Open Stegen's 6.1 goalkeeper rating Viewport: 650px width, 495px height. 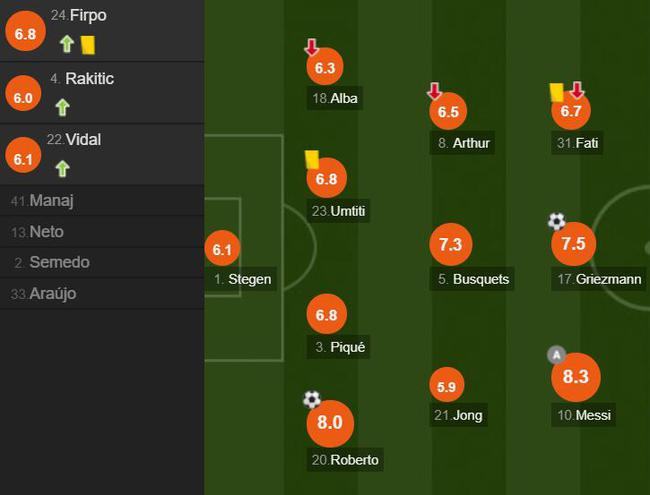(222, 250)
